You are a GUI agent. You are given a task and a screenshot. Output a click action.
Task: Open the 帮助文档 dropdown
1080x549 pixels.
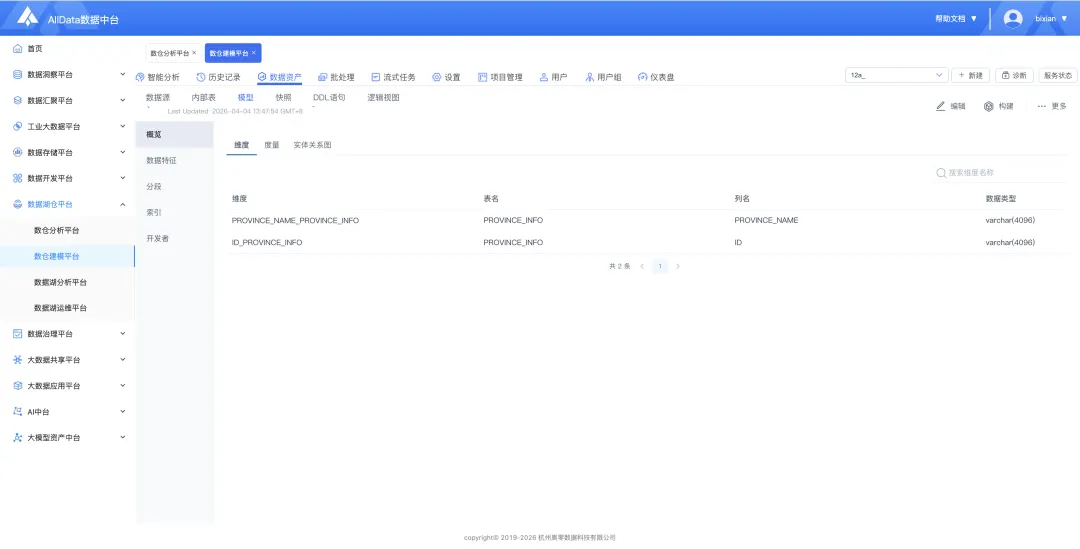956,19
